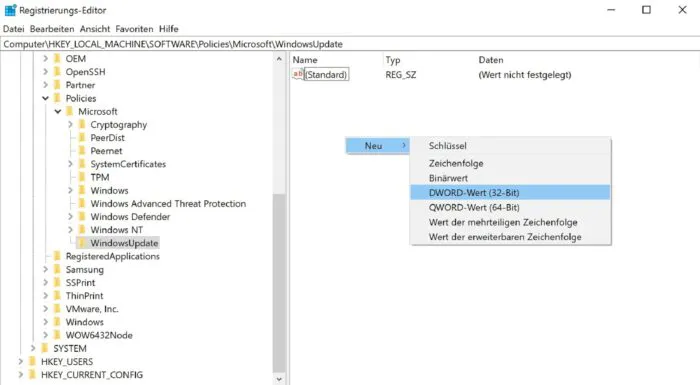
Task: Click the SystemCertificates folder icon
Action: click(x=82, y=164)
